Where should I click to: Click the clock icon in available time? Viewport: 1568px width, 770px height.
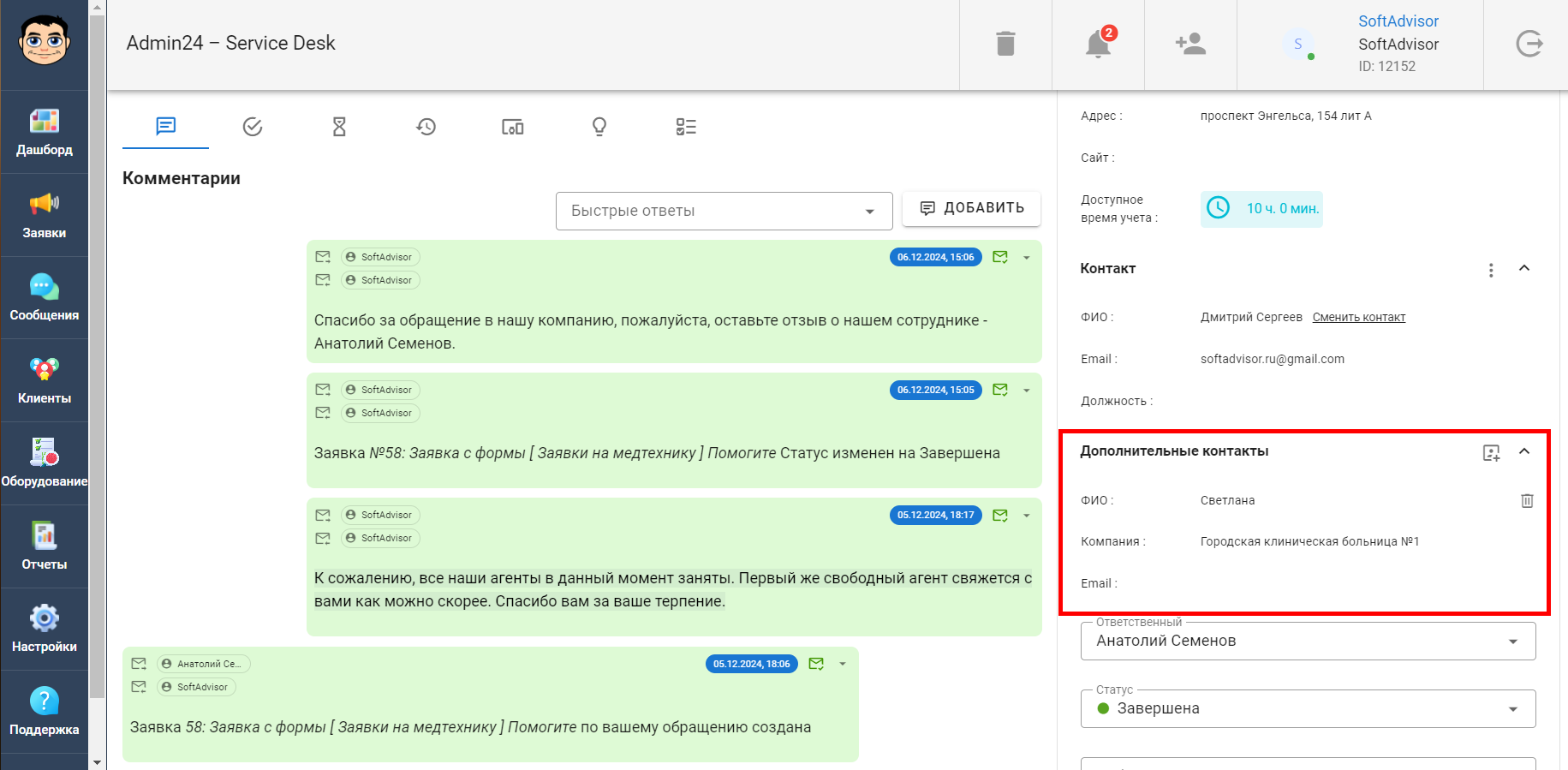[1218, 208]
